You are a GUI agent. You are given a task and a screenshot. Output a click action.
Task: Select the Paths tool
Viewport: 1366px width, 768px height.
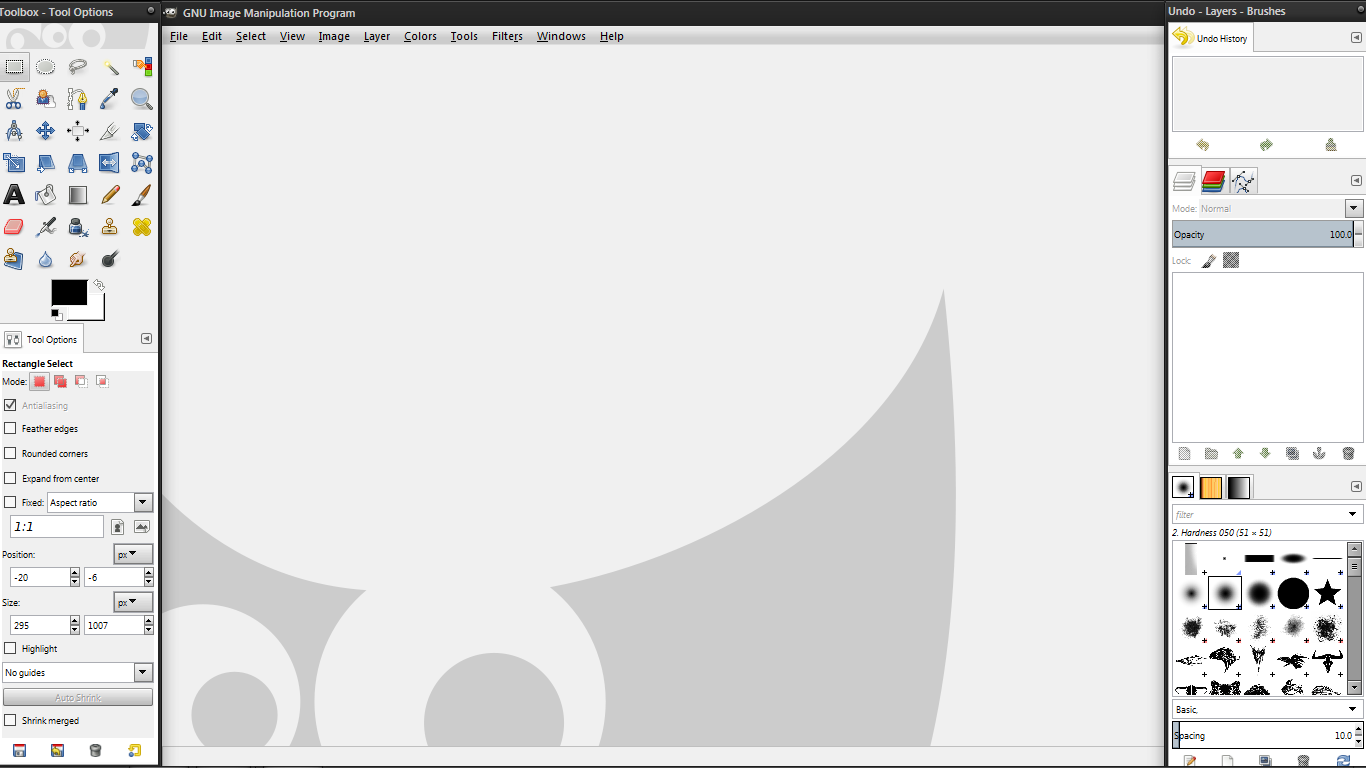click(78, 99)
